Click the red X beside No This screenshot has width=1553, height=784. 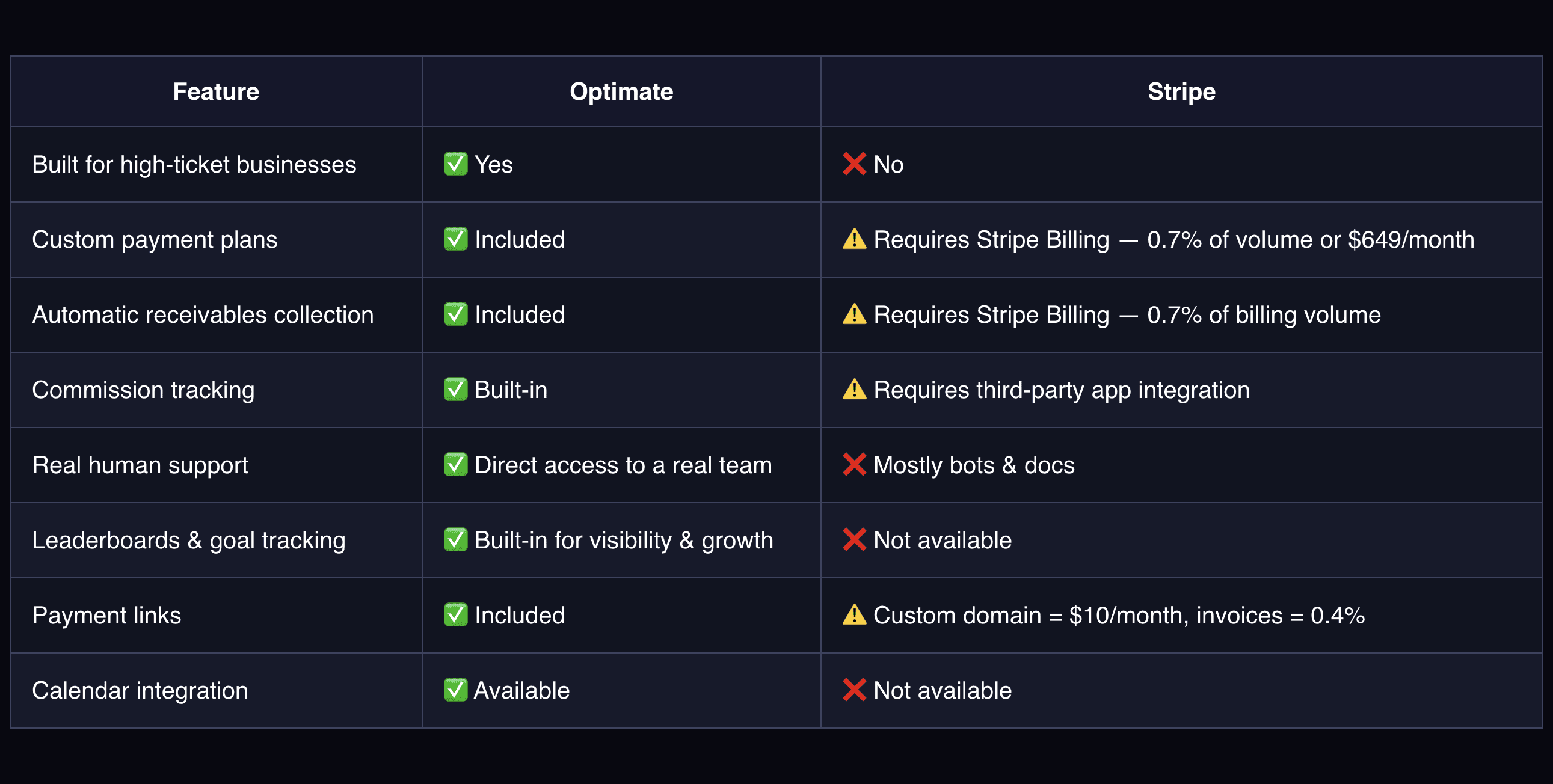[853, 164]
